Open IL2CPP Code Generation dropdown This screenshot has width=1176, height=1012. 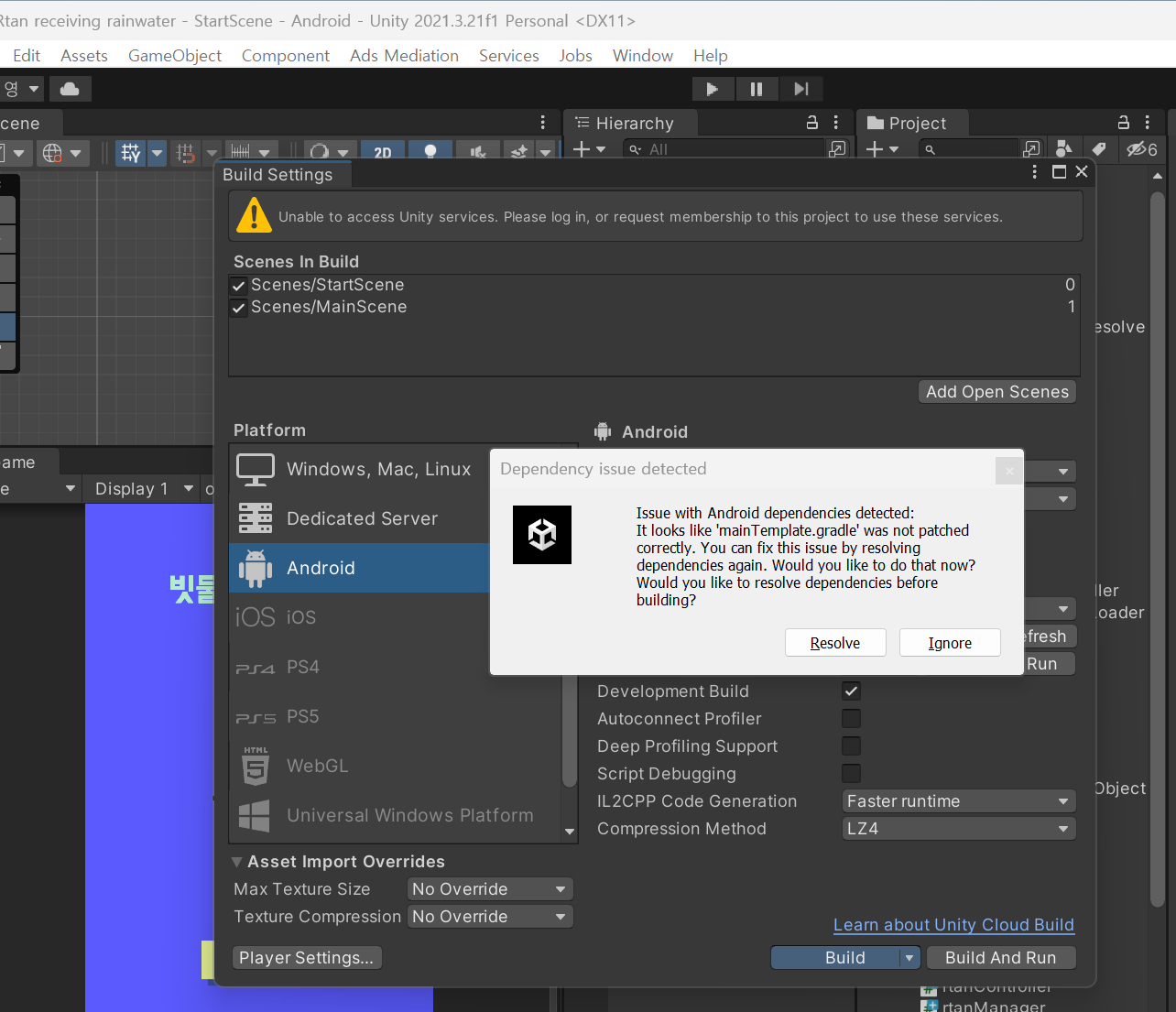[x=959, y=801]
